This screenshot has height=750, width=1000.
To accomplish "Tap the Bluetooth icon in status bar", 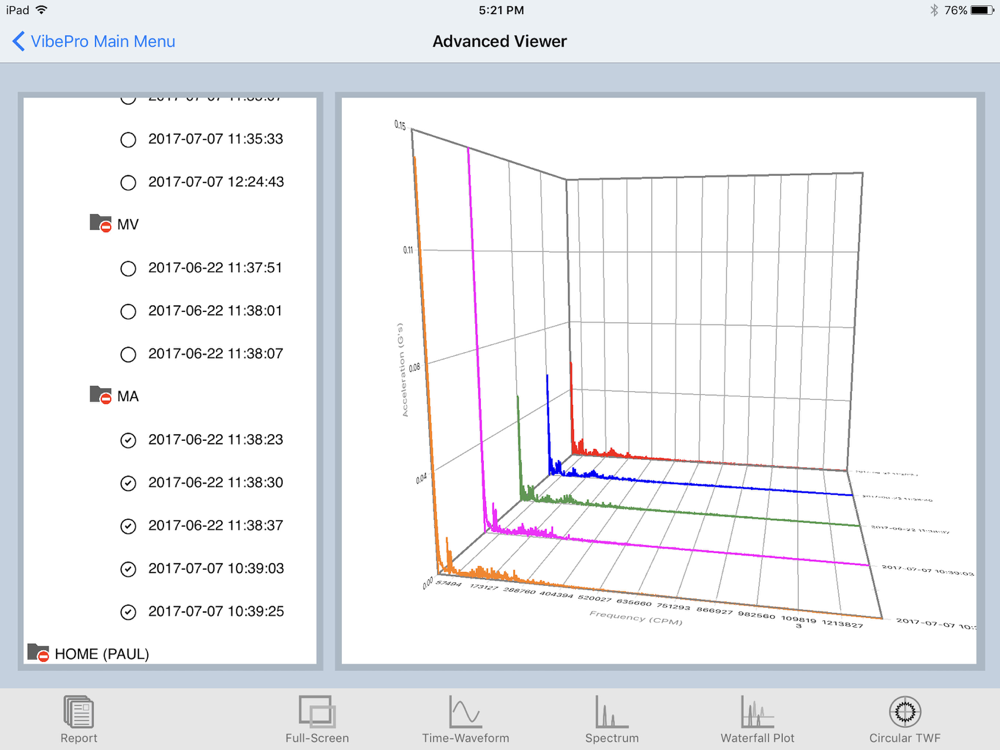I will coord(934,10).
